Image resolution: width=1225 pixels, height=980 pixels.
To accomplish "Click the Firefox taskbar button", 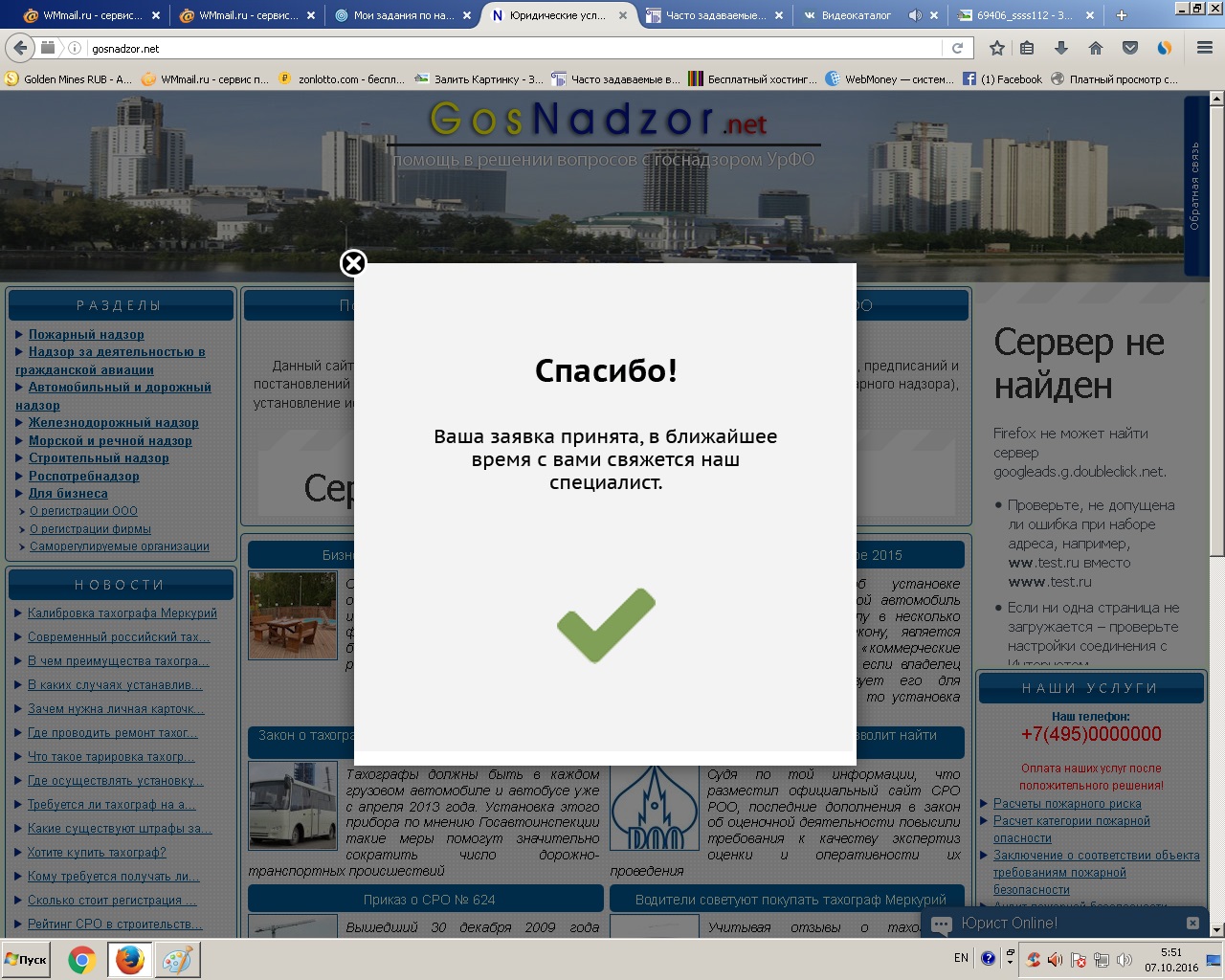I will pyautogui.click(x=129, y=960).
